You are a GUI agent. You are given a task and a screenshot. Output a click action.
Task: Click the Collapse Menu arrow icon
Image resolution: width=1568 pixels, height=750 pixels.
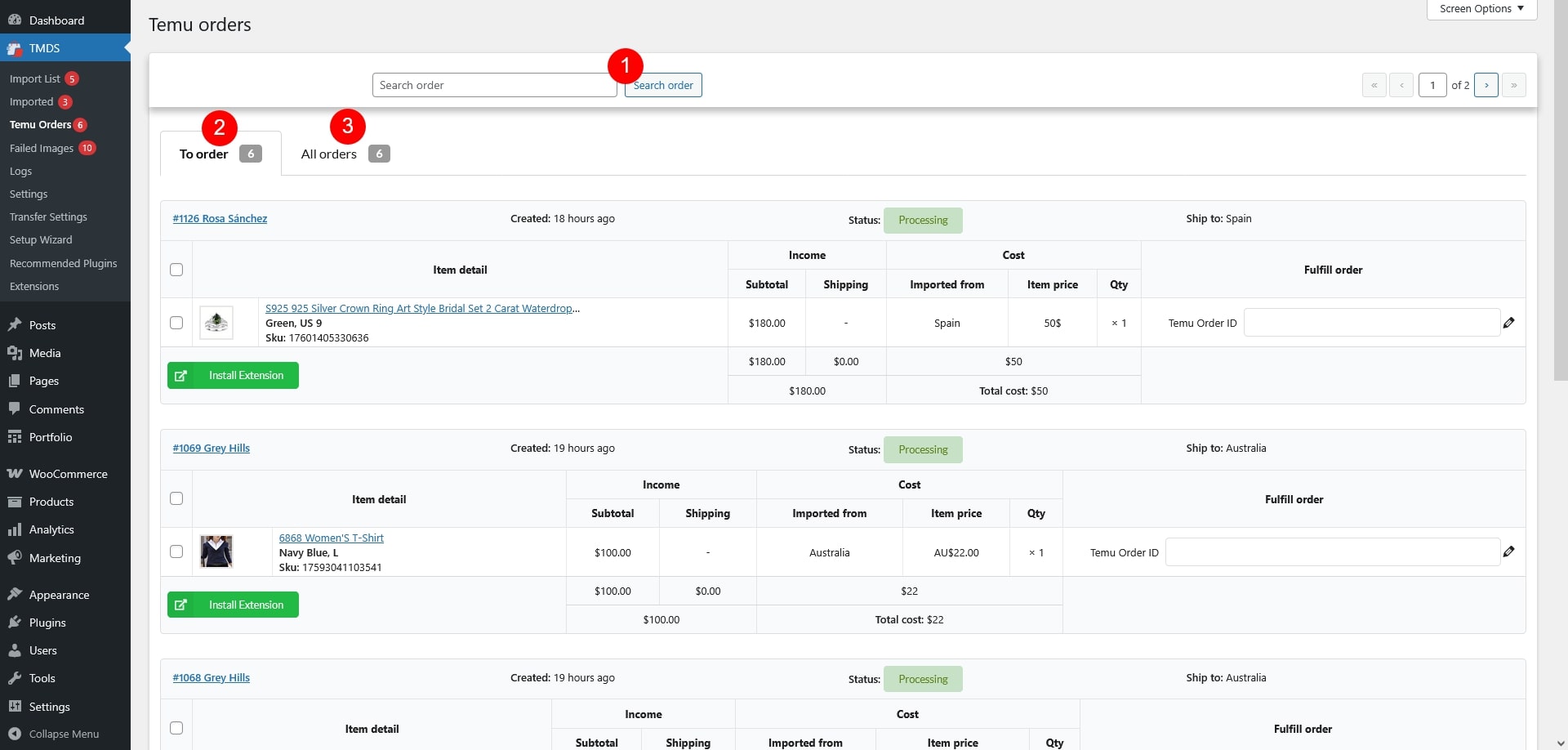click(x=15, y=734)
